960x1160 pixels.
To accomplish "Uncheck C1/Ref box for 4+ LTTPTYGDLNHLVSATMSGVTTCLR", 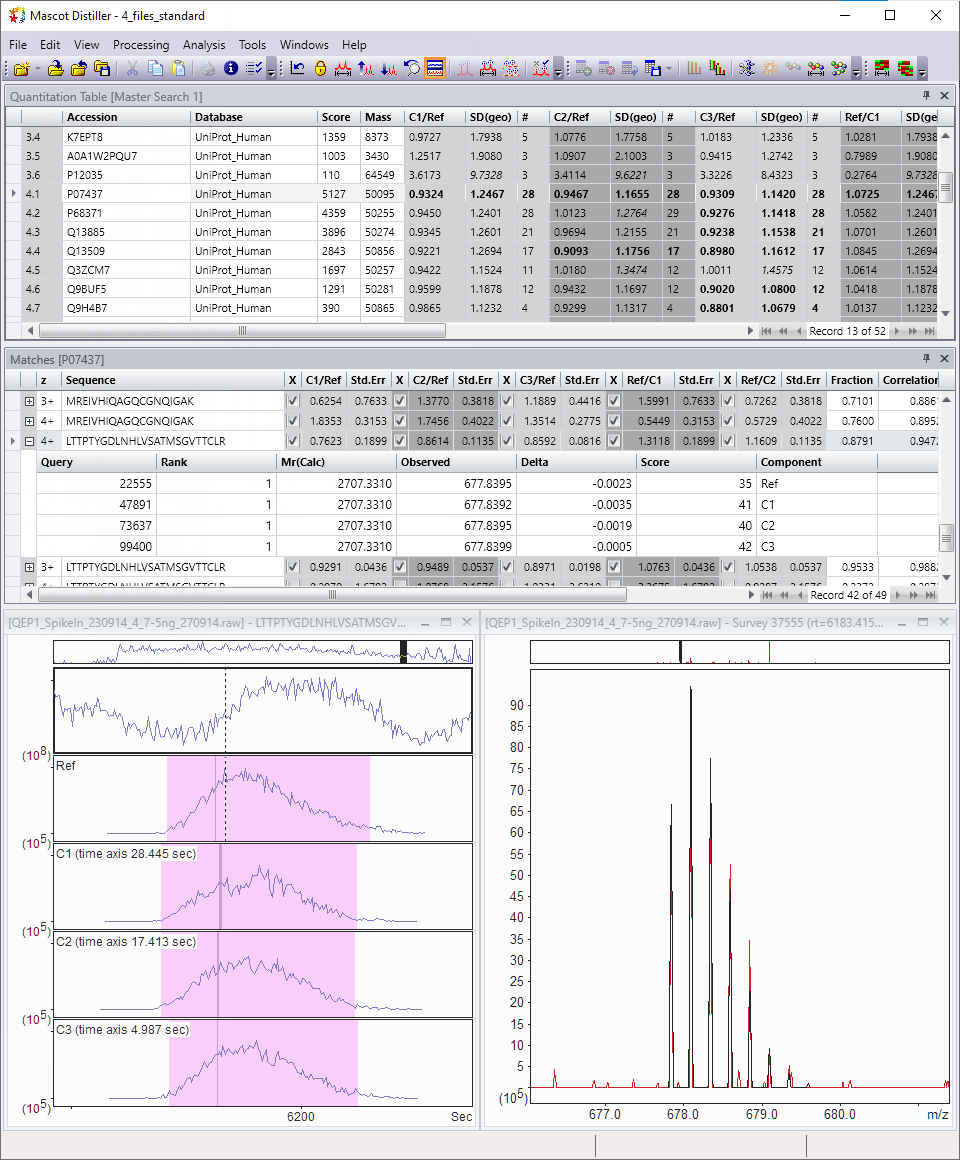I will click(x=293, y=441).
